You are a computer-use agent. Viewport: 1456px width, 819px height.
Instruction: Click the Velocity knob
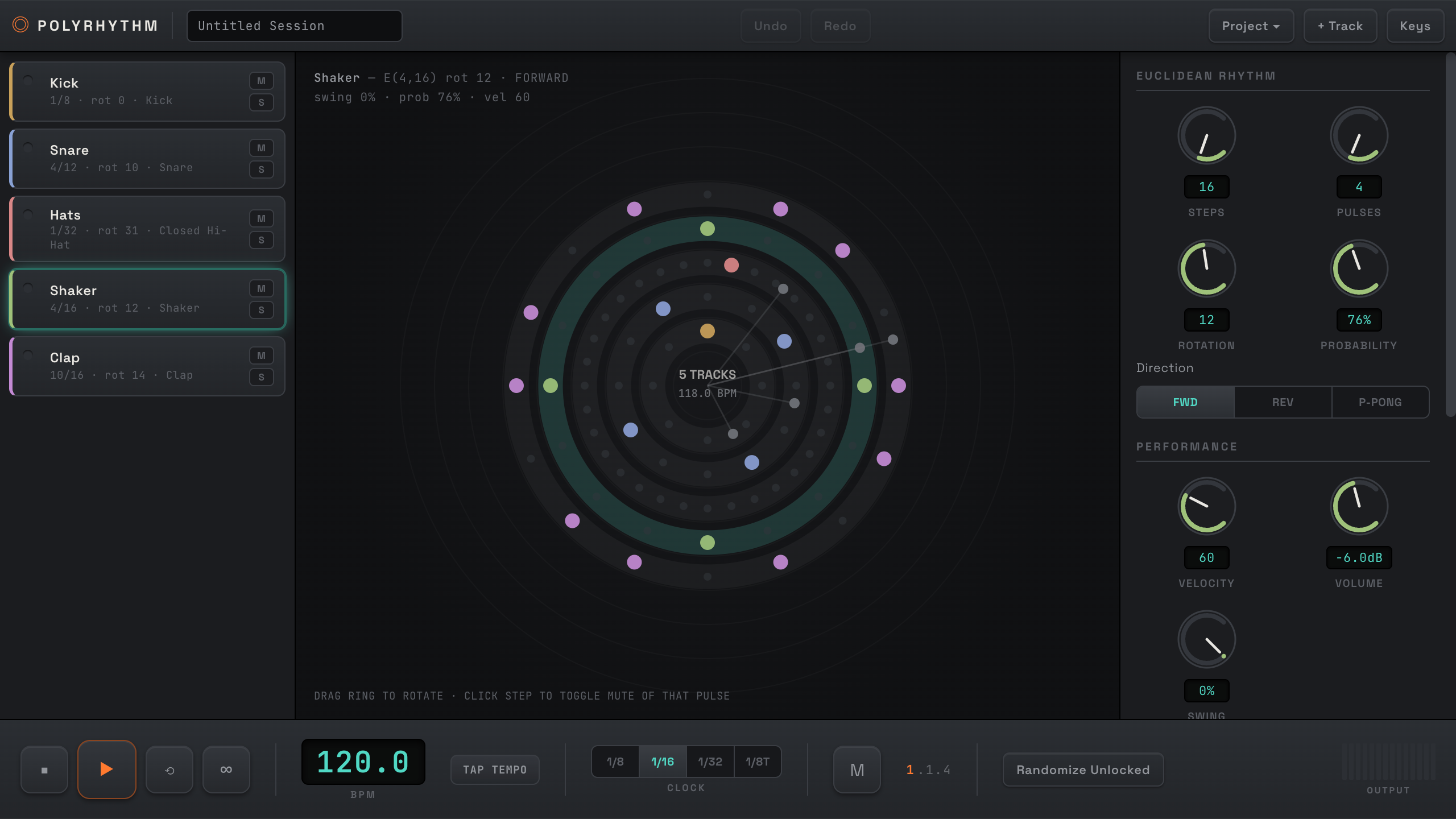point(1206,506)
